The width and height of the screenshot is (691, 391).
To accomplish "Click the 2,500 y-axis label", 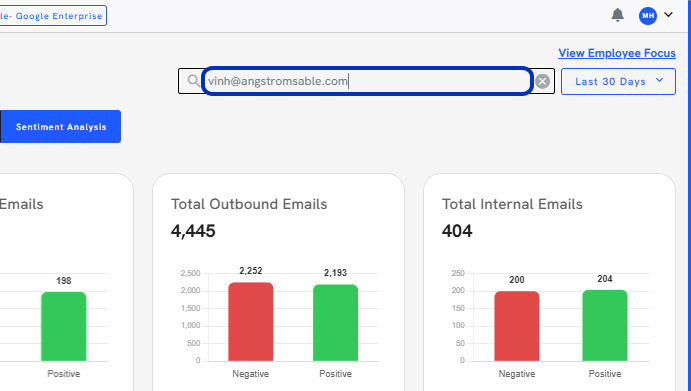I will [190, 273].
